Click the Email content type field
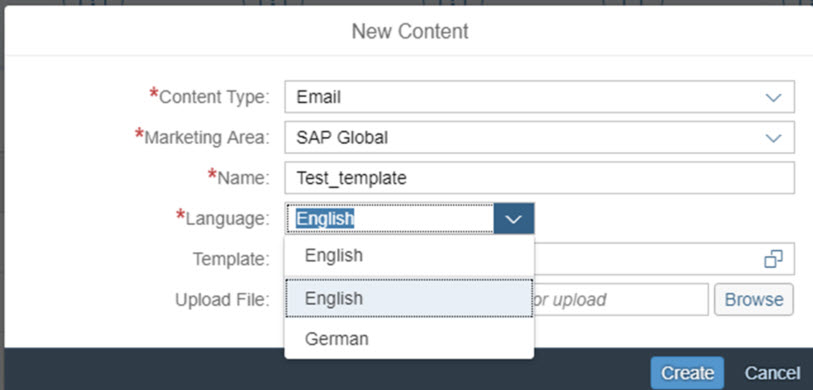 point(539,97)
